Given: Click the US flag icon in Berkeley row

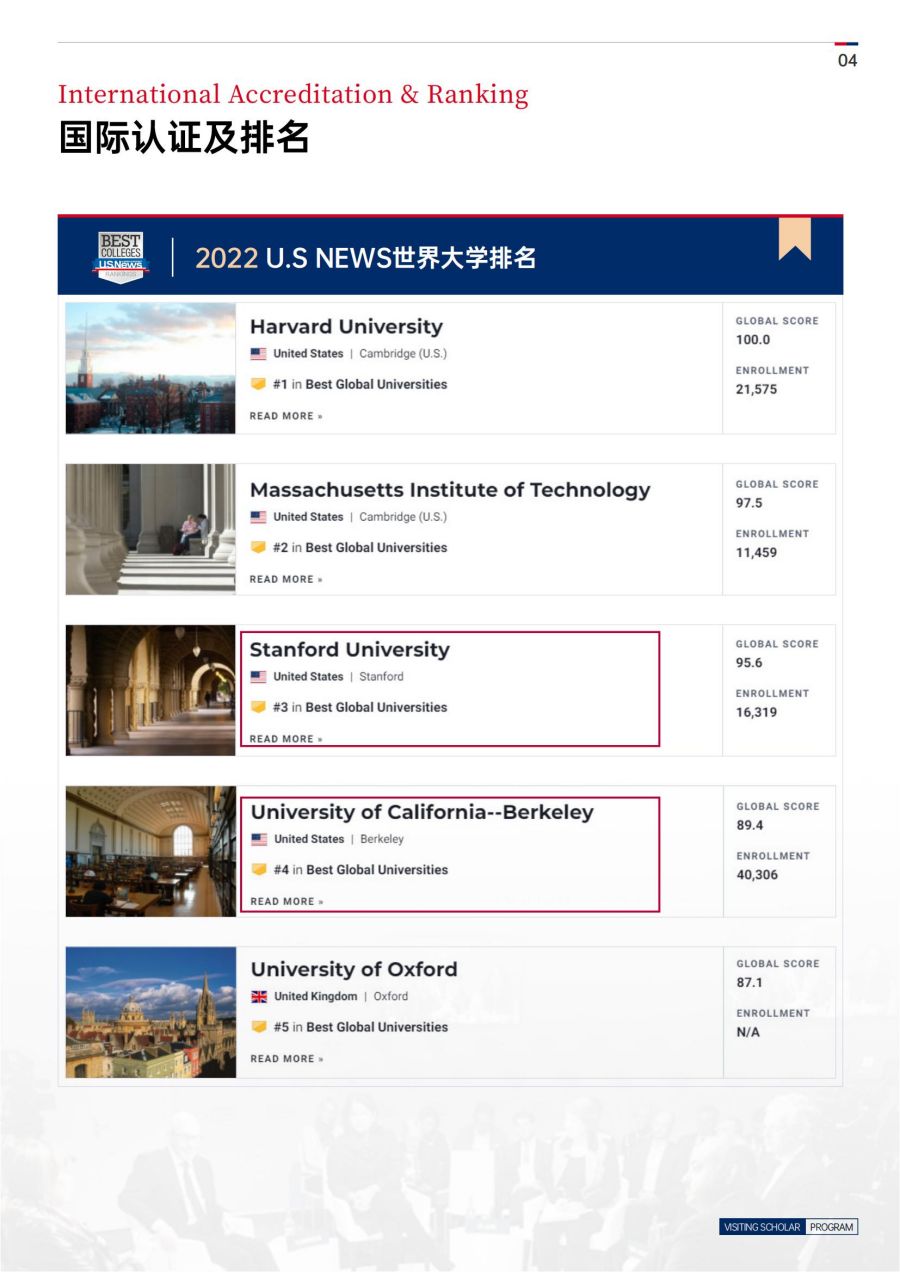Looking at the screenshot, I should point(259,839).
